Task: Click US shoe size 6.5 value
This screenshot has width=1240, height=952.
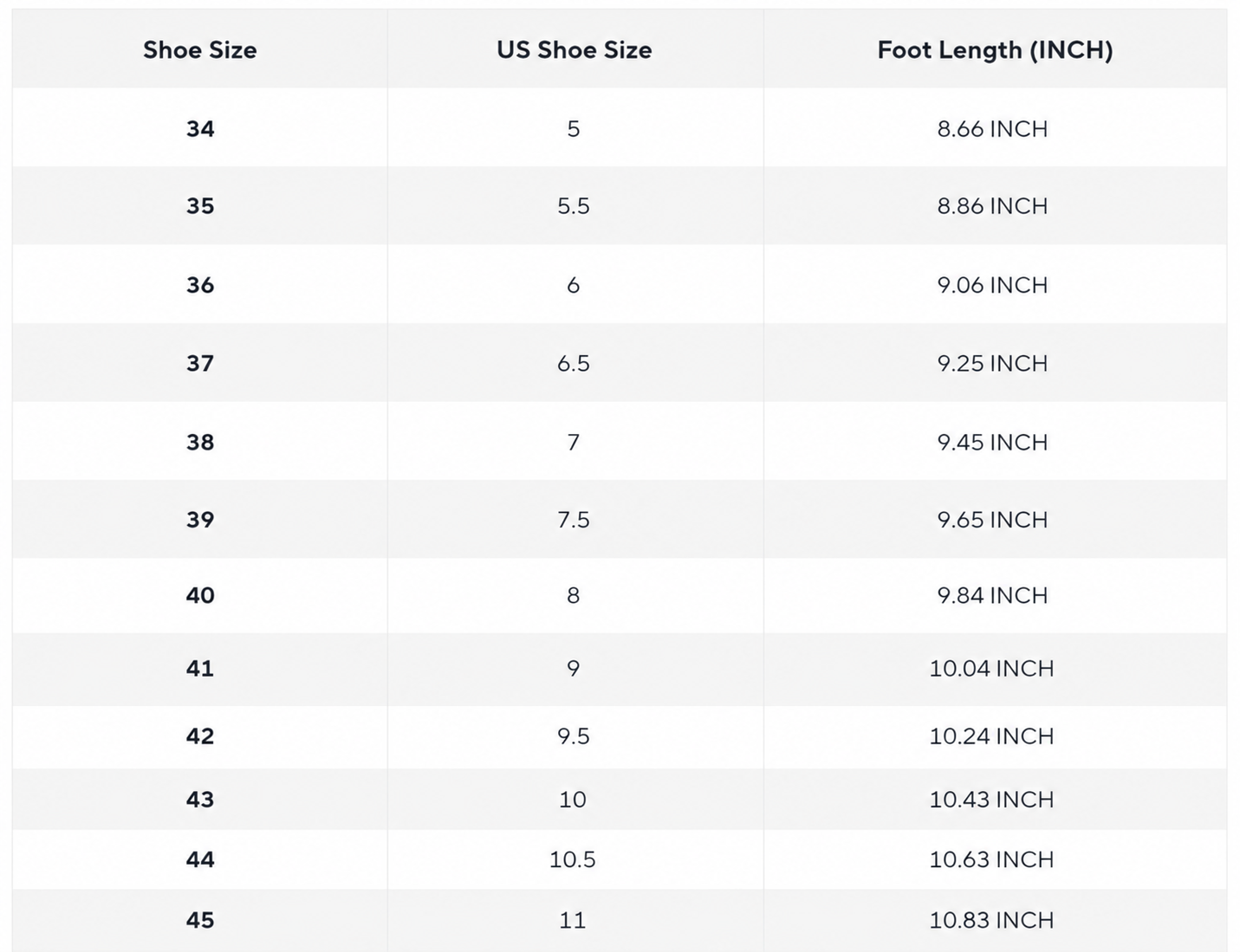Action: (574, 363)
